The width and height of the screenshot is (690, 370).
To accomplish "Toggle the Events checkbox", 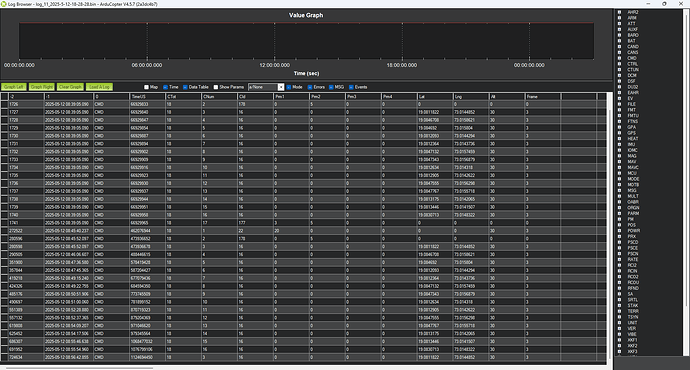I will 351,87.
